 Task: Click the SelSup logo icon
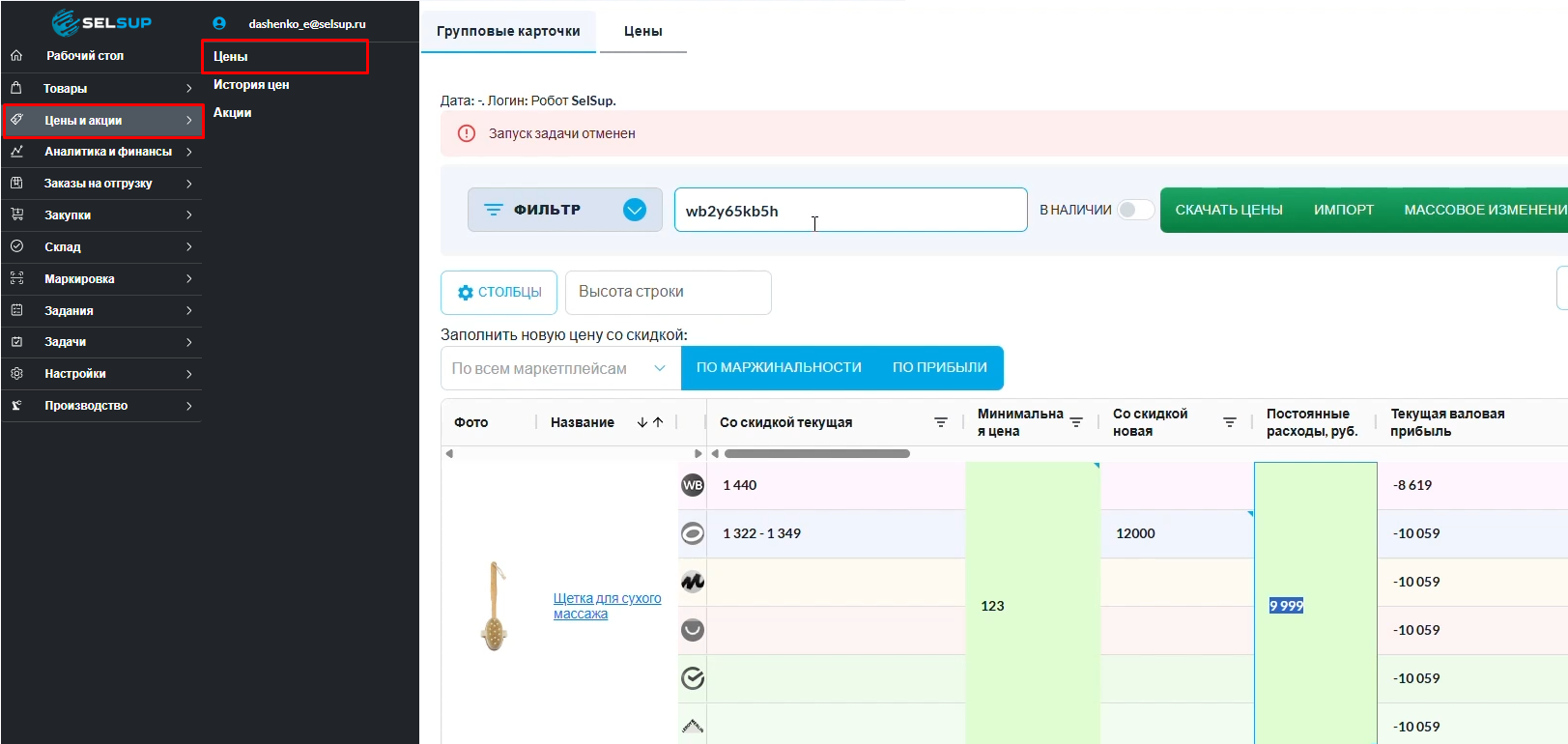click(65, 22)
